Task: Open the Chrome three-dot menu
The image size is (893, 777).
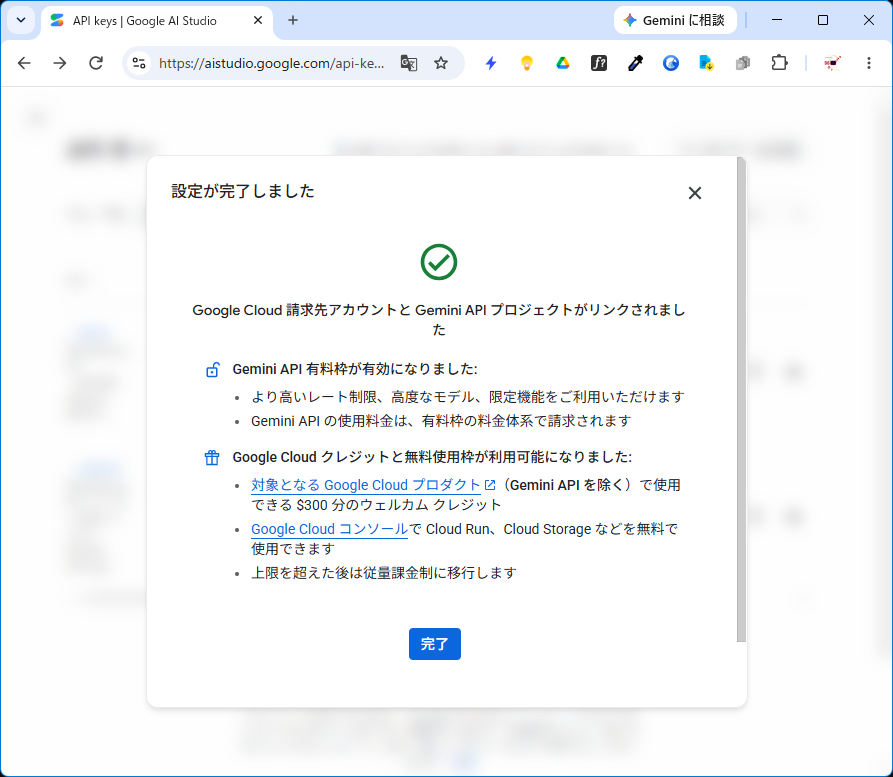Action: point(869,63)
